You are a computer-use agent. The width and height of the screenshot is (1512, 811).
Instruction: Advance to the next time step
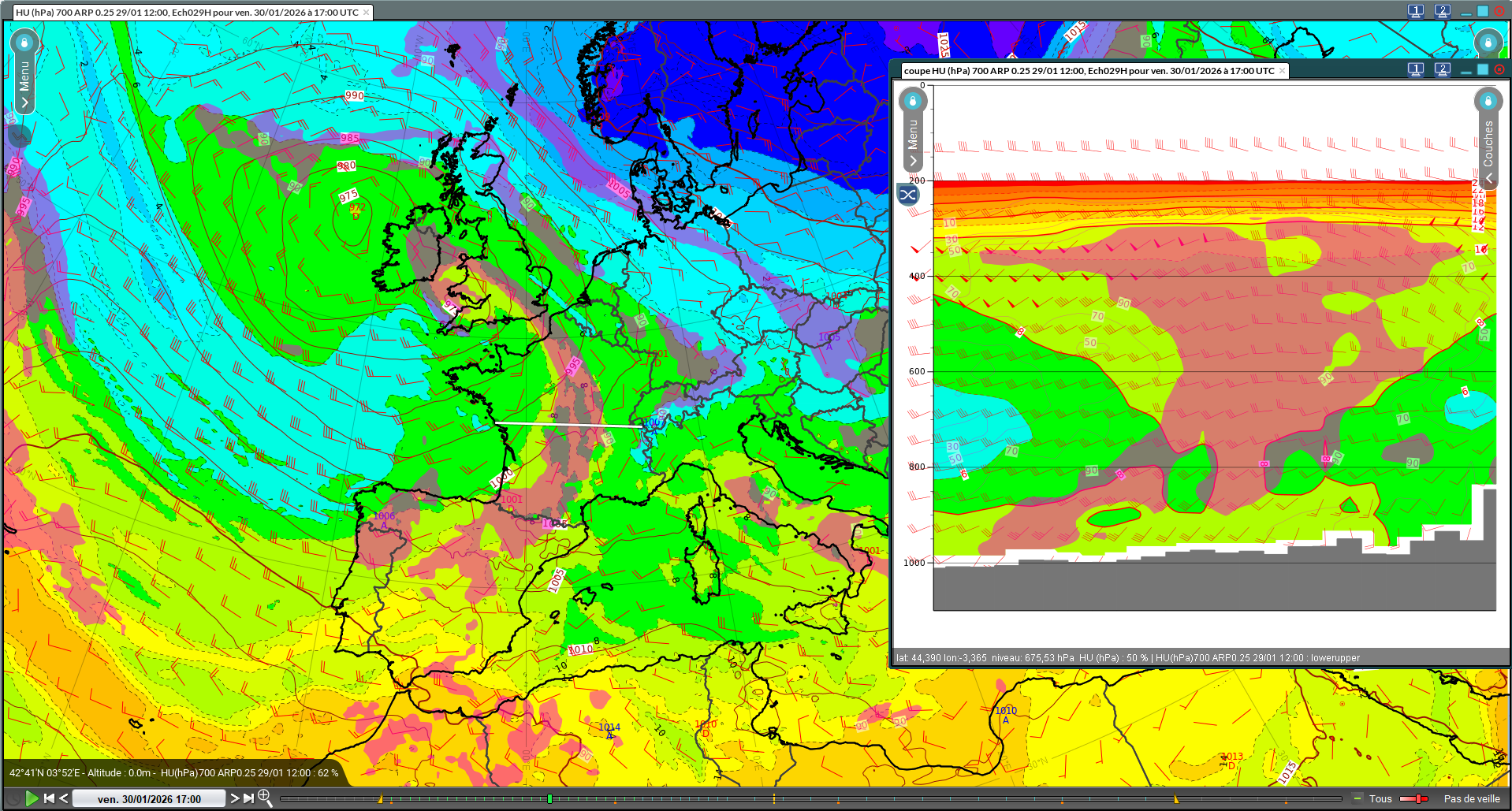pyautogui.click(x=234, y=798)
